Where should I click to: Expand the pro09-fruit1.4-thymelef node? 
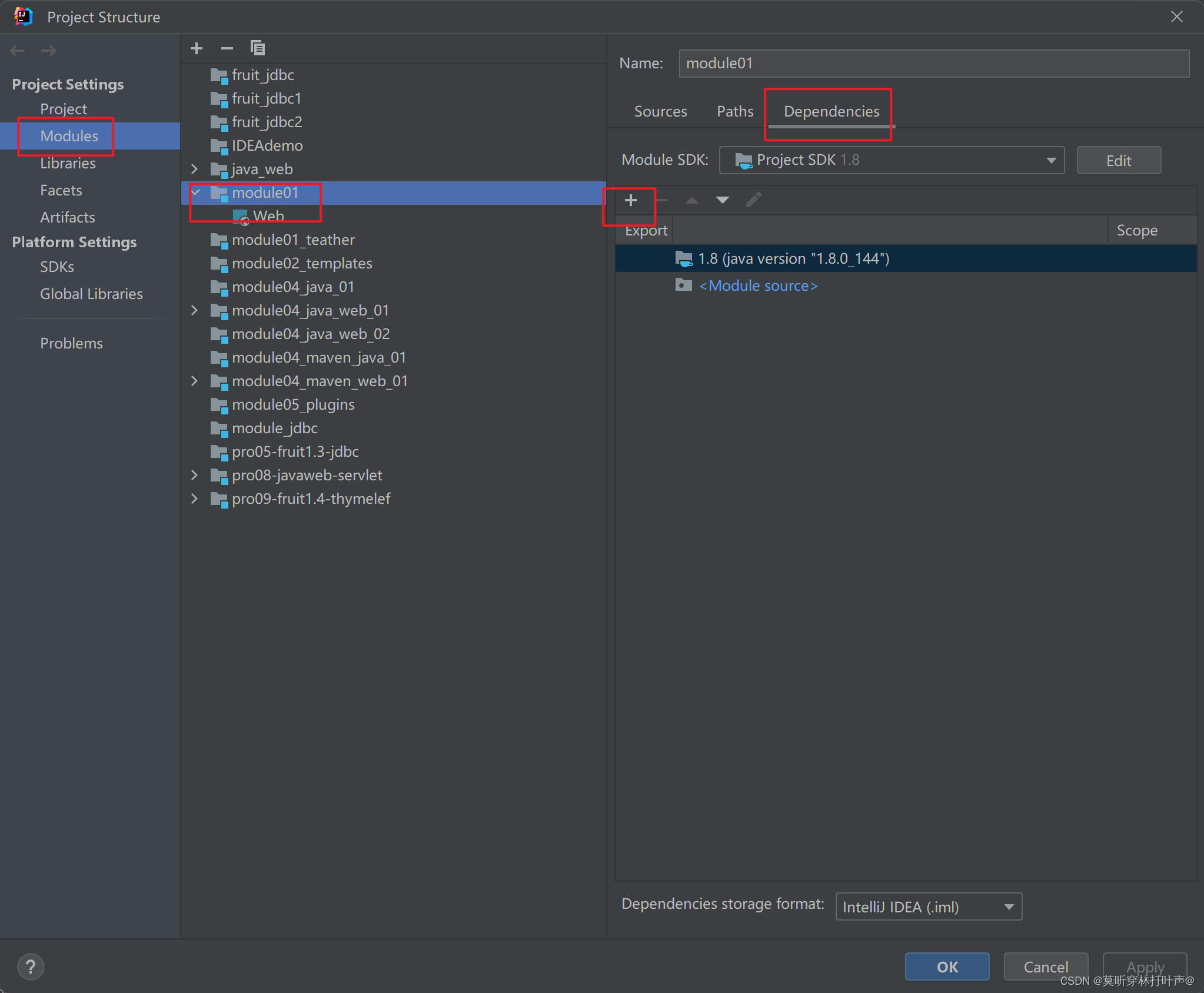coord(195,499)
